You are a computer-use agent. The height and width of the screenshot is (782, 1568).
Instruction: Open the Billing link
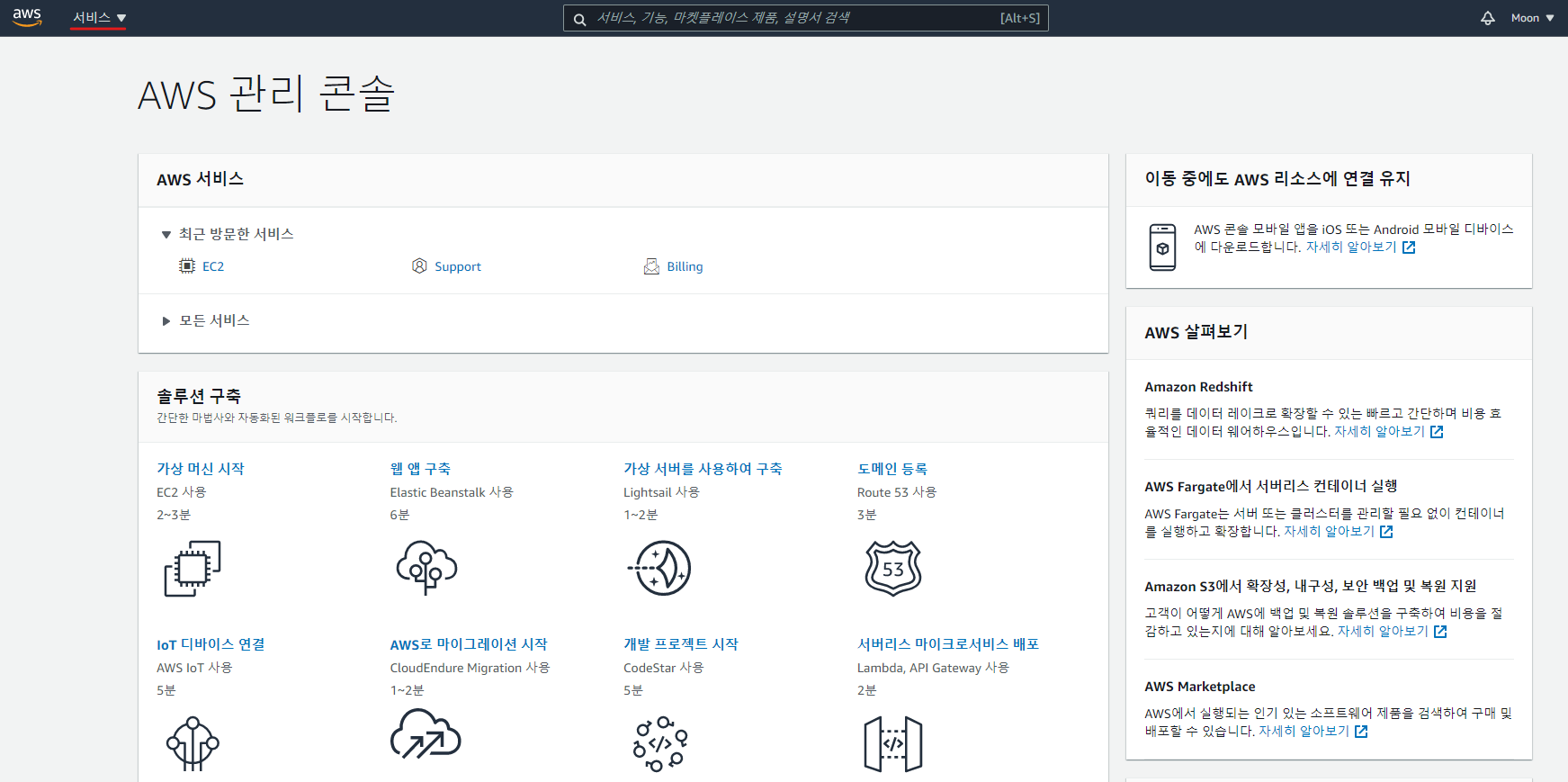pos(685,266)
